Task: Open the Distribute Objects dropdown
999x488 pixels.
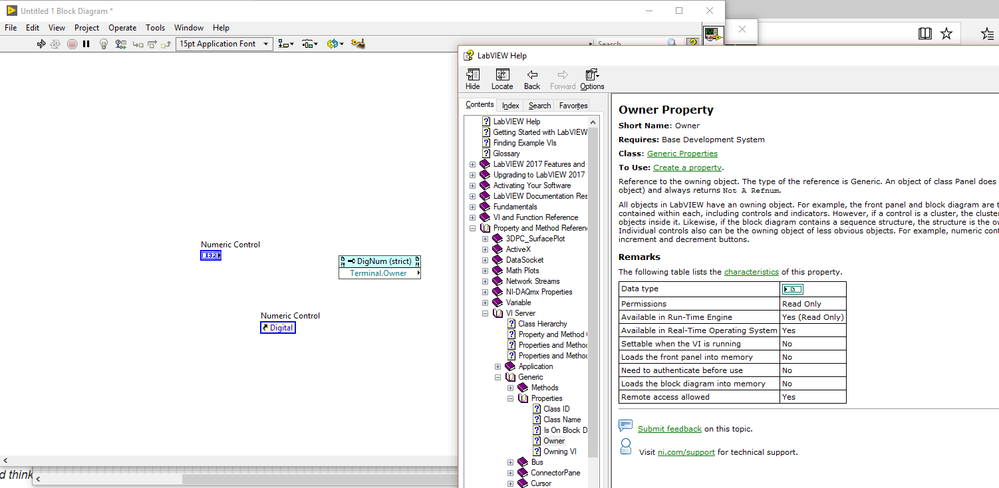Action: click(x=310, y=44)
